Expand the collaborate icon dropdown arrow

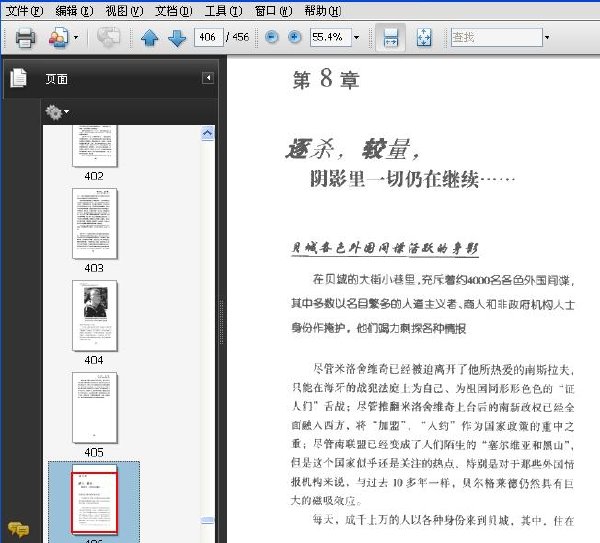click(x=76, y=38)
